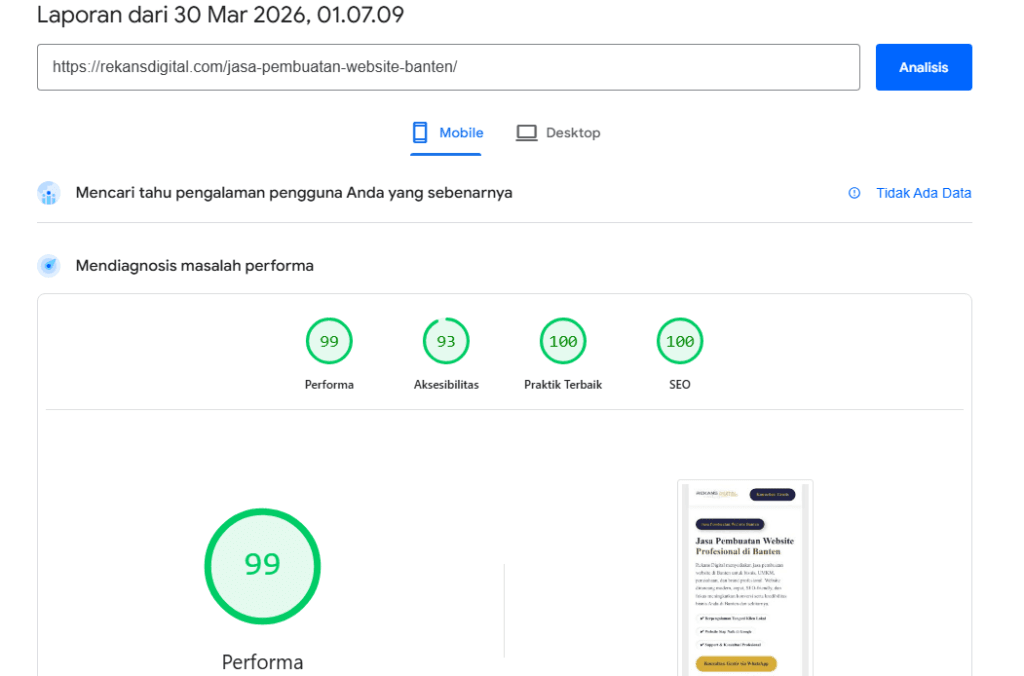Click the yellow Konsultasi button in page preview

736,664
